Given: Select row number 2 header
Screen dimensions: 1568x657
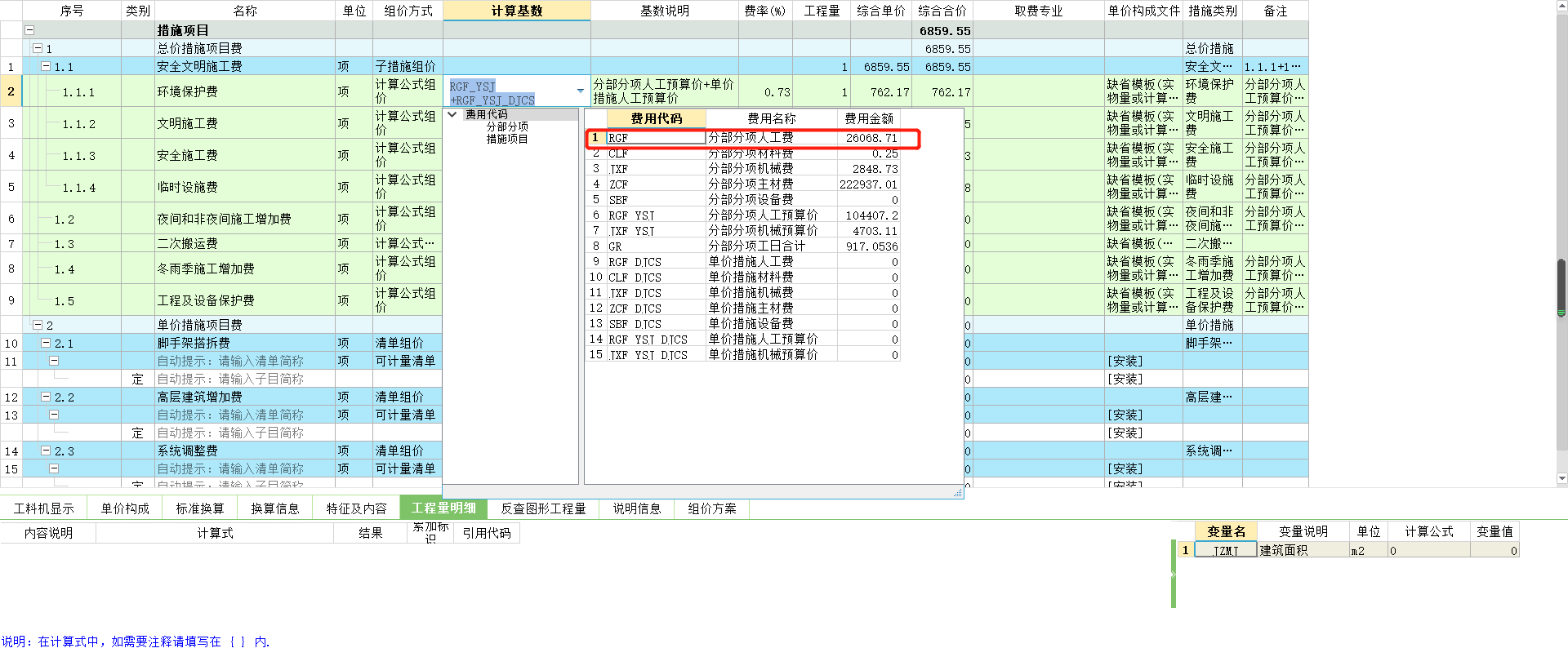Looking at the screenshot, I should click(x=11, y=91).
